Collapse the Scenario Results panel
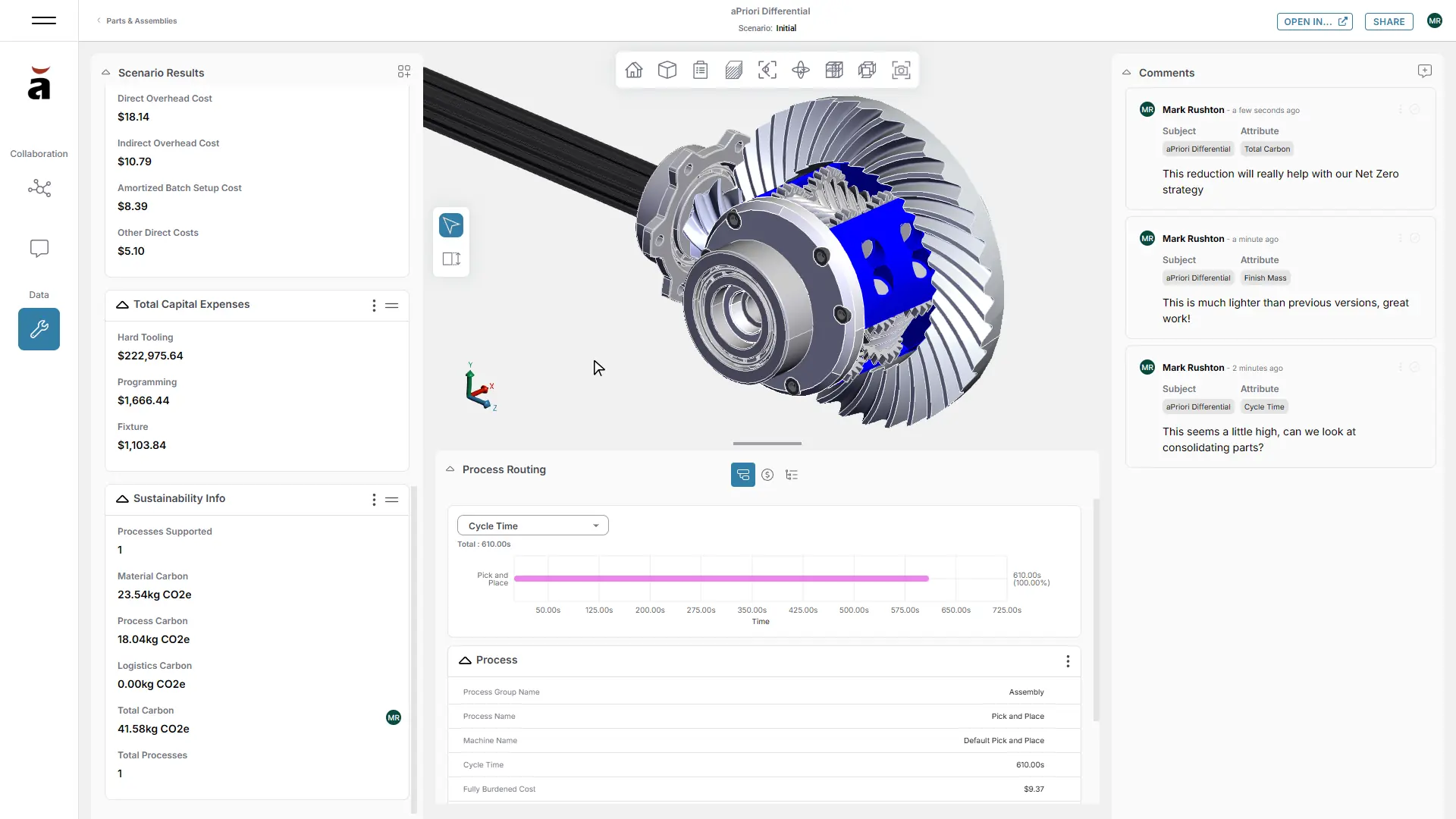The image size is (1456, 819). [x=106, y=72]
